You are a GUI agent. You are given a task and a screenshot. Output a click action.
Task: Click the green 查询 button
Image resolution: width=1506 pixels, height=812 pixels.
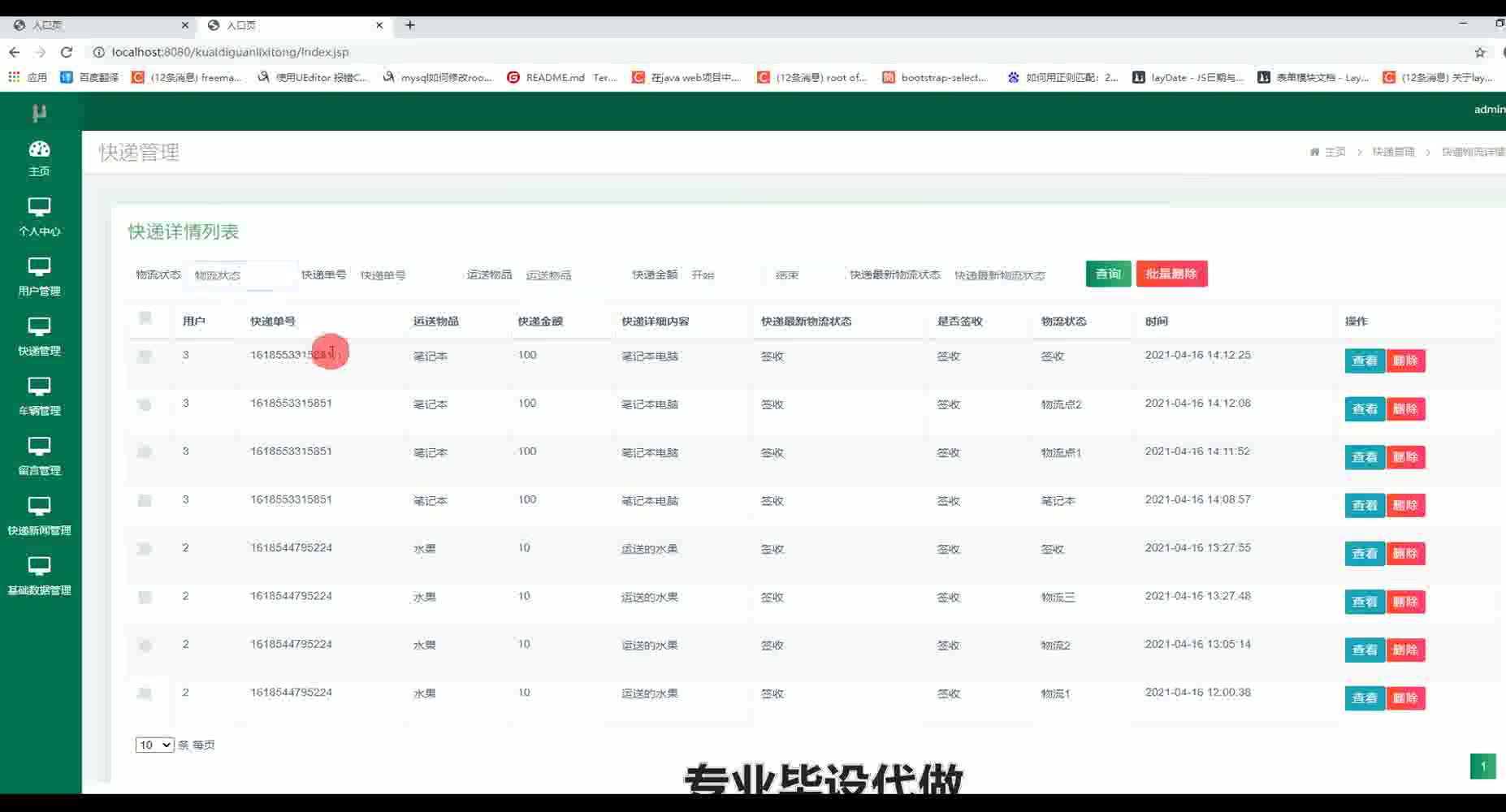coord(1108,274)
